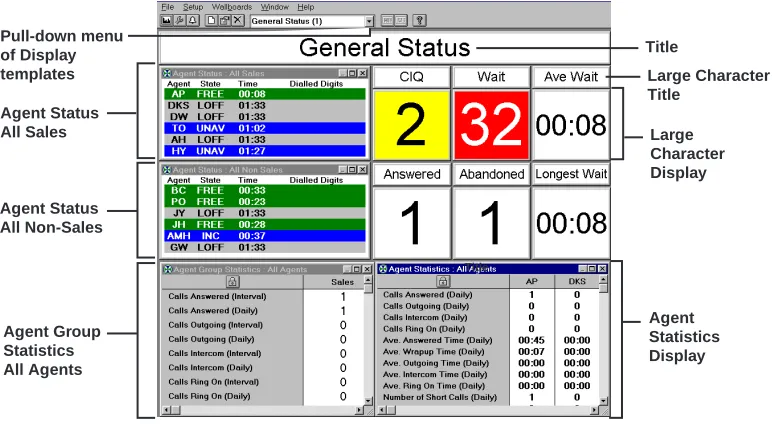The height and width of the screenshot is (428, 772).
Task: Click the system icon of Agent Statistics window
Action: click(383, 269)
